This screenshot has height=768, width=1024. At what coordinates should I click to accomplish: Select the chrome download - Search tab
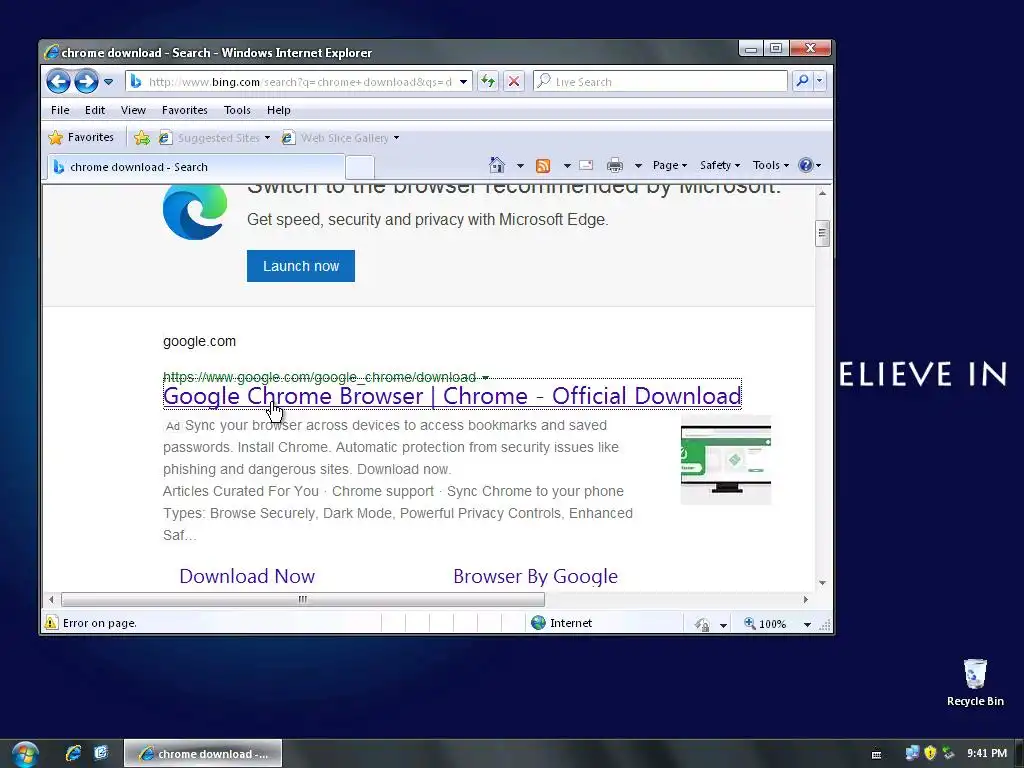(x=196, y=167)
